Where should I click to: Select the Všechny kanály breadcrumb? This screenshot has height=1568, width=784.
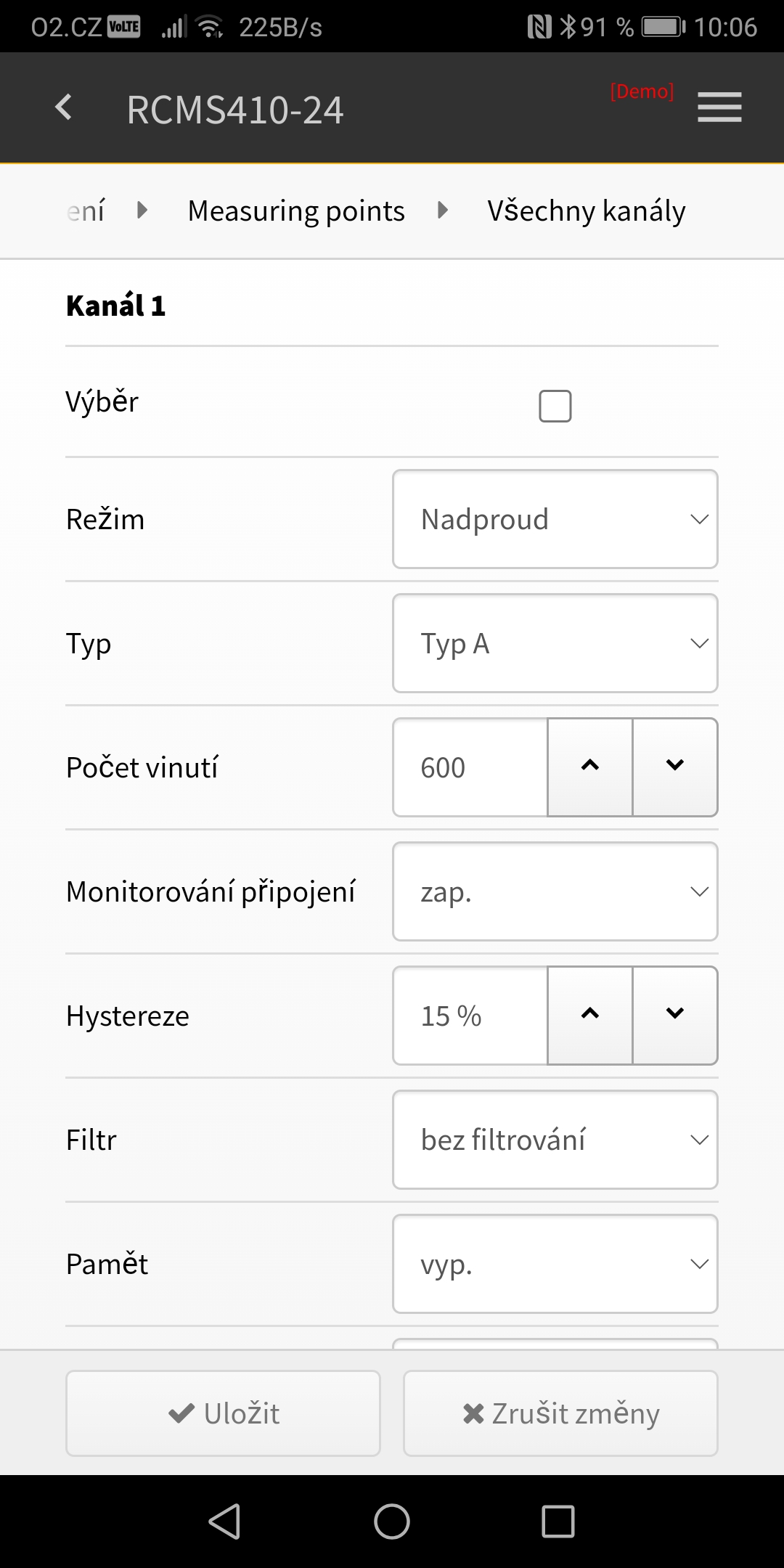pyautogui.click(x=587, y=211)
